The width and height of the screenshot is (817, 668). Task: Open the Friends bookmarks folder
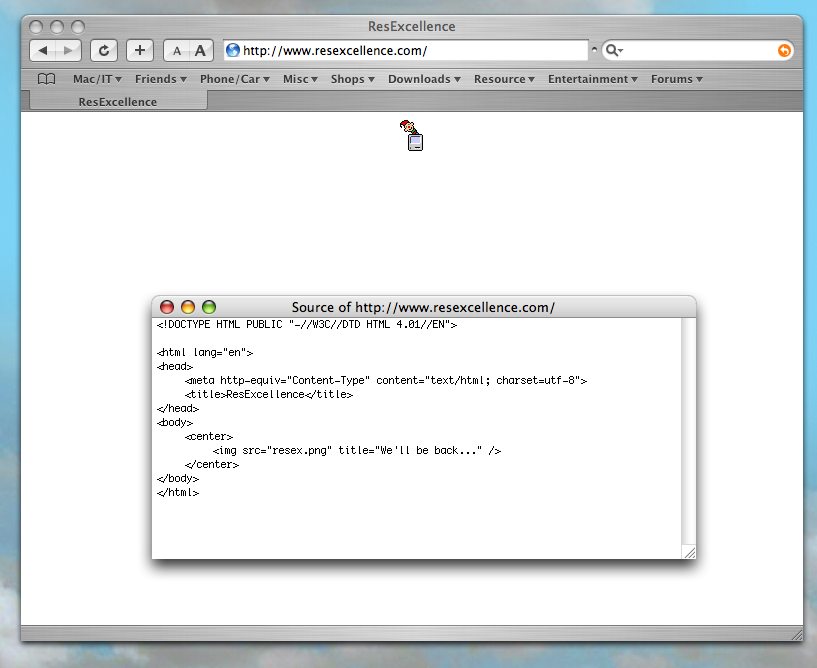point(160,79)
